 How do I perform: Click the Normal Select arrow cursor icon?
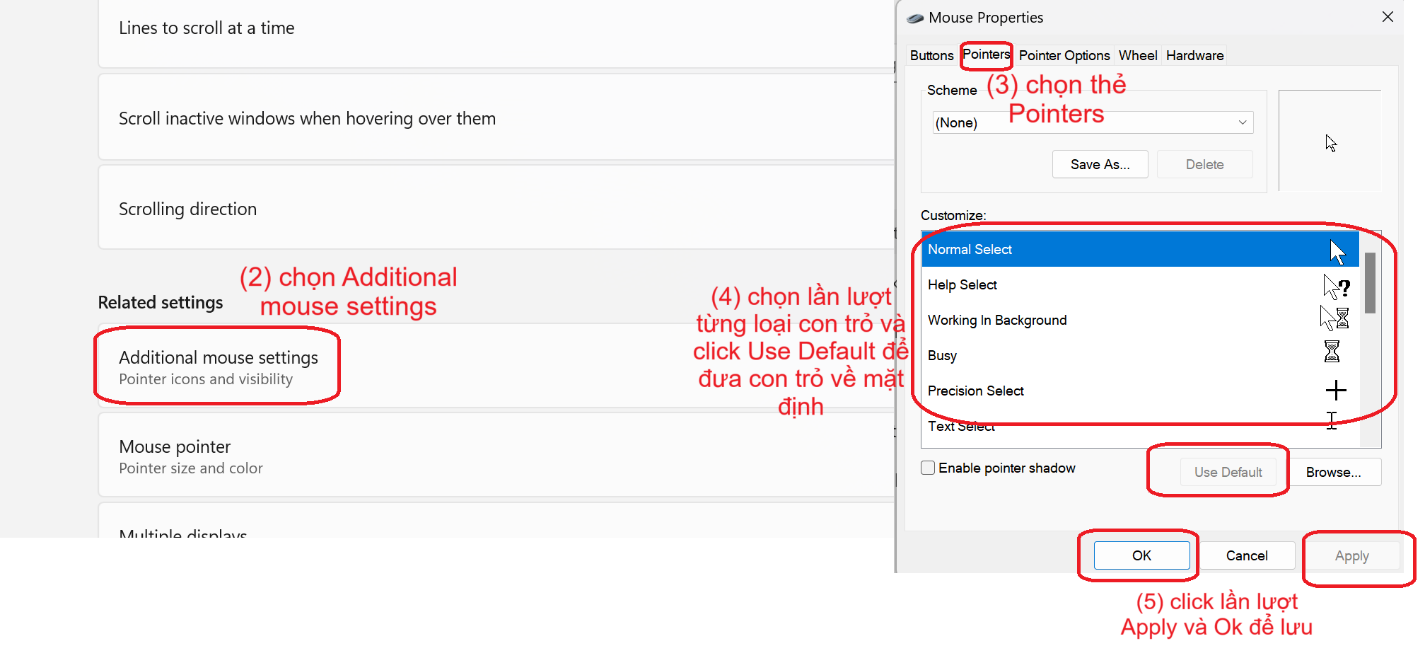[1337, 250]
